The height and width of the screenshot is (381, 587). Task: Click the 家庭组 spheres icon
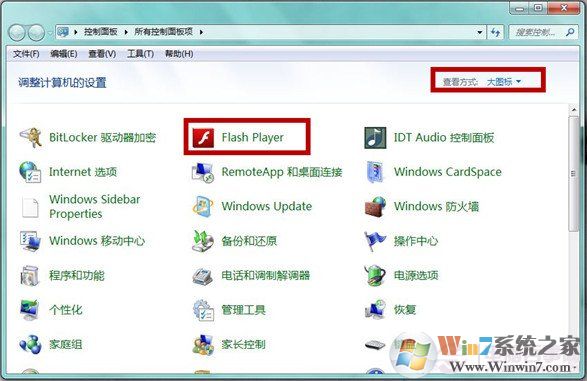(x=30, y=344)
